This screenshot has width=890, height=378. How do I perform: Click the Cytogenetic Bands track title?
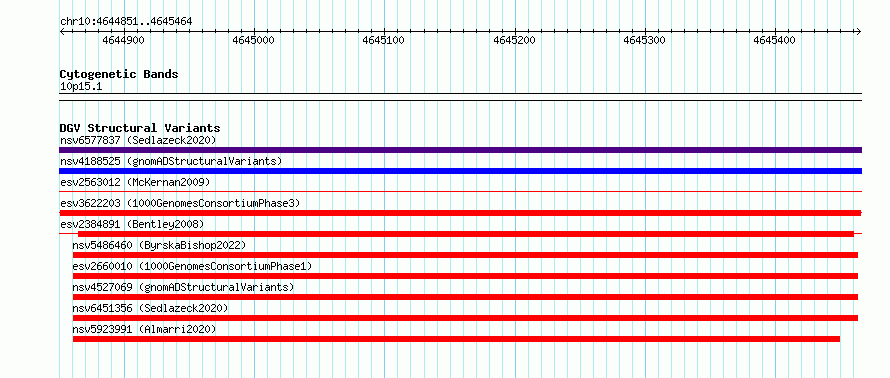point(119,74)
